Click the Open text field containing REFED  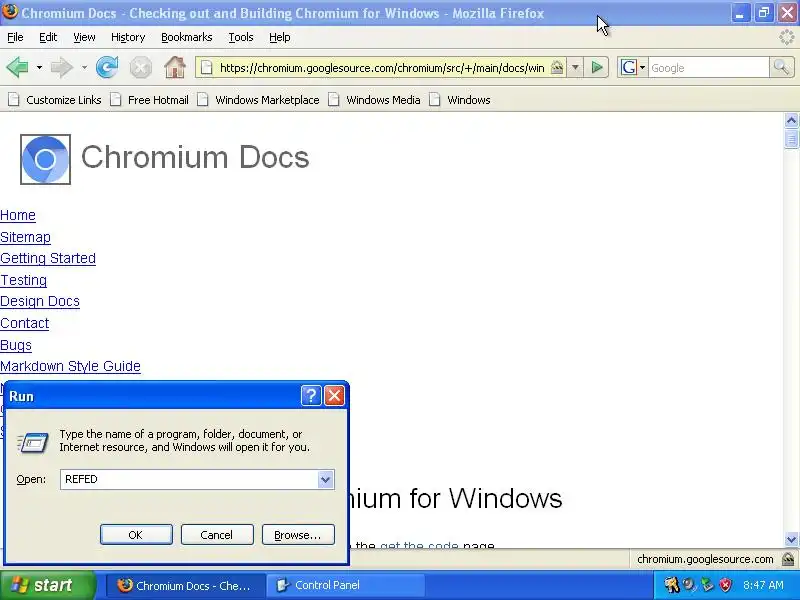(189, 479)
